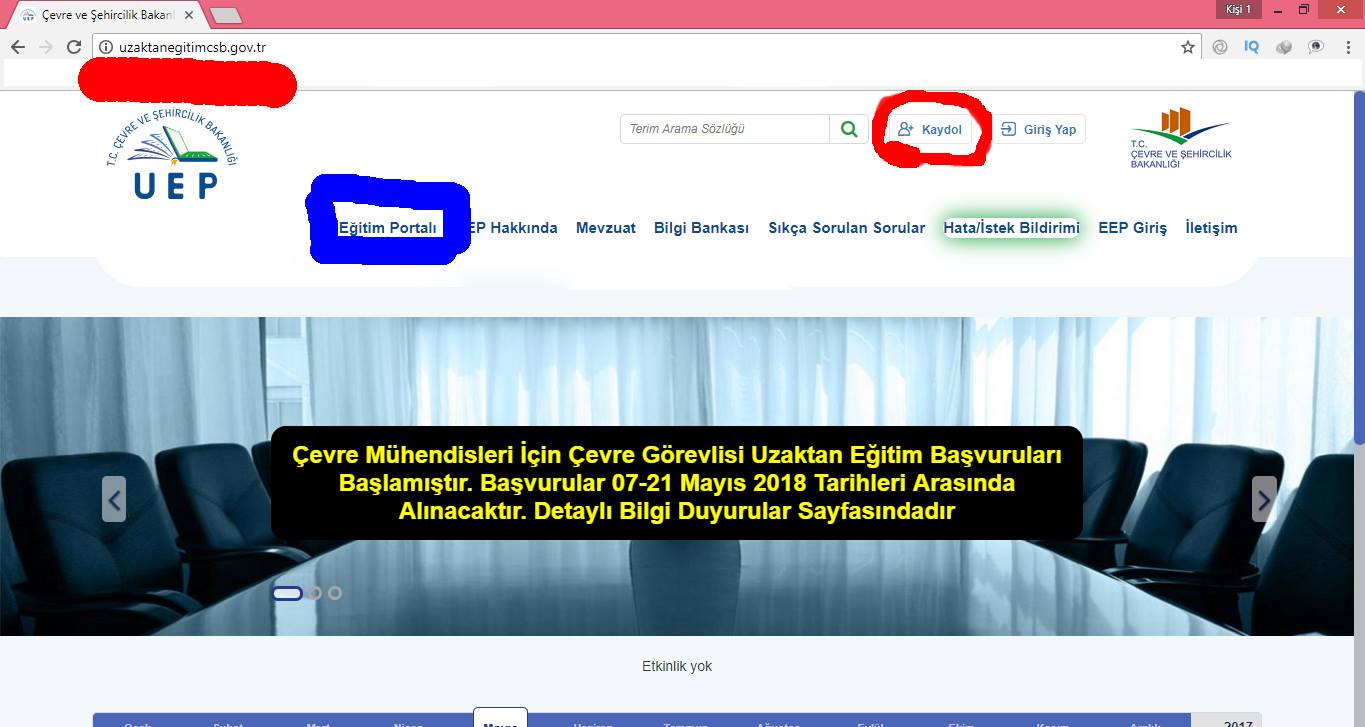
Task: View site information icon in address bar
Action: tap(106, 47)
